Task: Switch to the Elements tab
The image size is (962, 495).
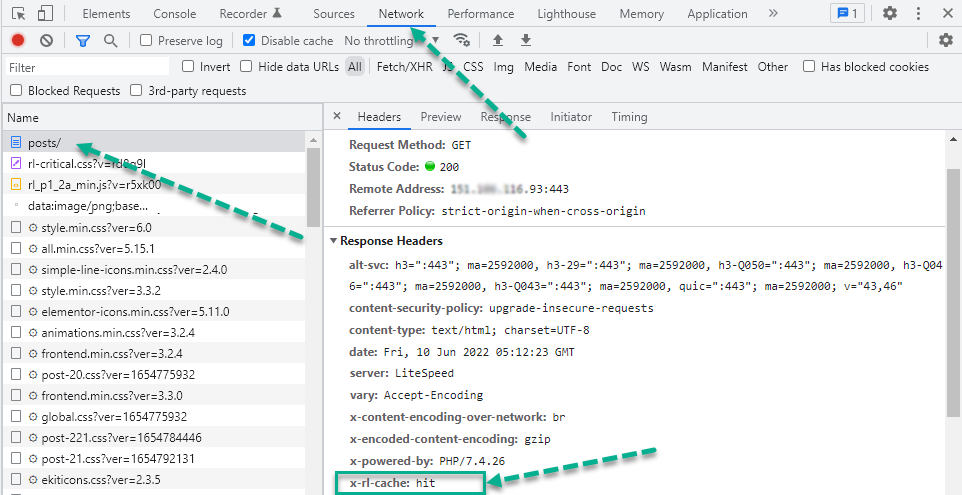Action: pos(106,13)
